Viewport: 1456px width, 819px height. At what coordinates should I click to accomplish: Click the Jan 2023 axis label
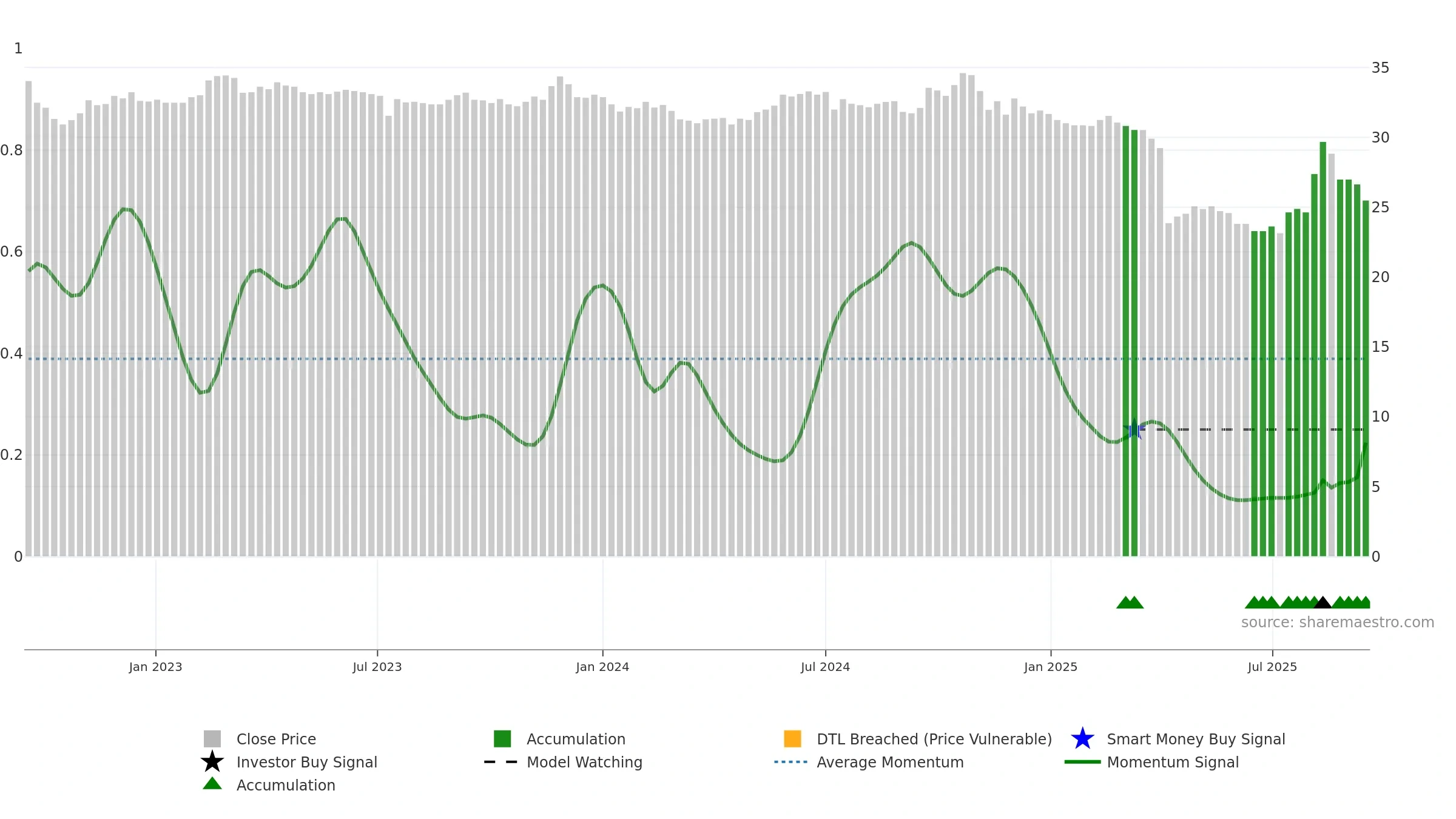coord(155,667)
